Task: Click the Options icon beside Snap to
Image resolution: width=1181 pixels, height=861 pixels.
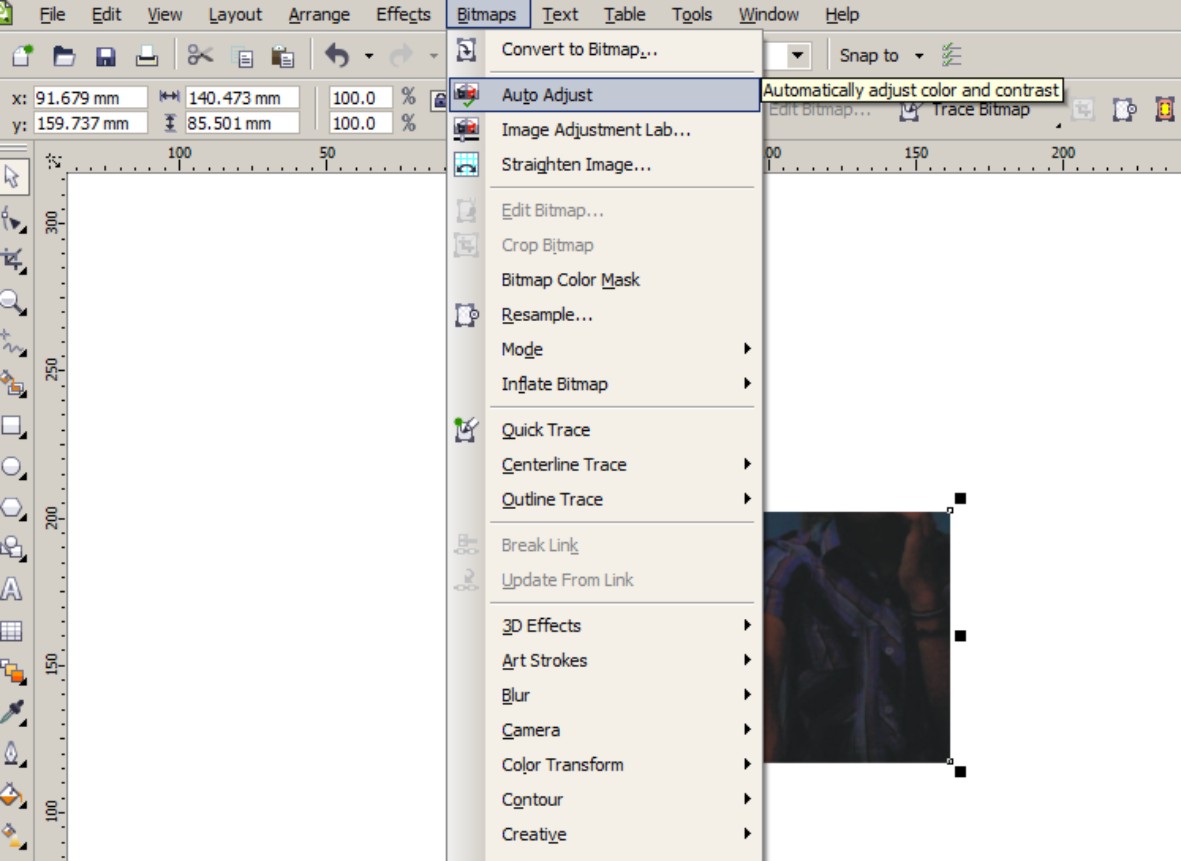Action: tap(951, 55)
